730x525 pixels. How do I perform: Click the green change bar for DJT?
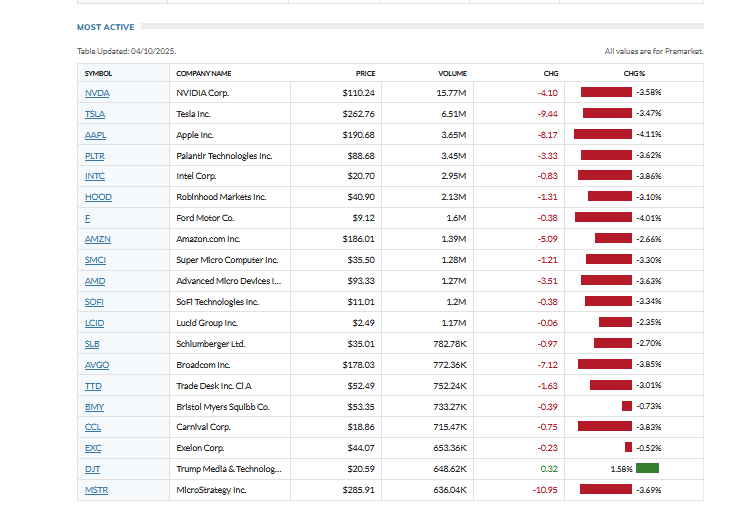[647, 469]
